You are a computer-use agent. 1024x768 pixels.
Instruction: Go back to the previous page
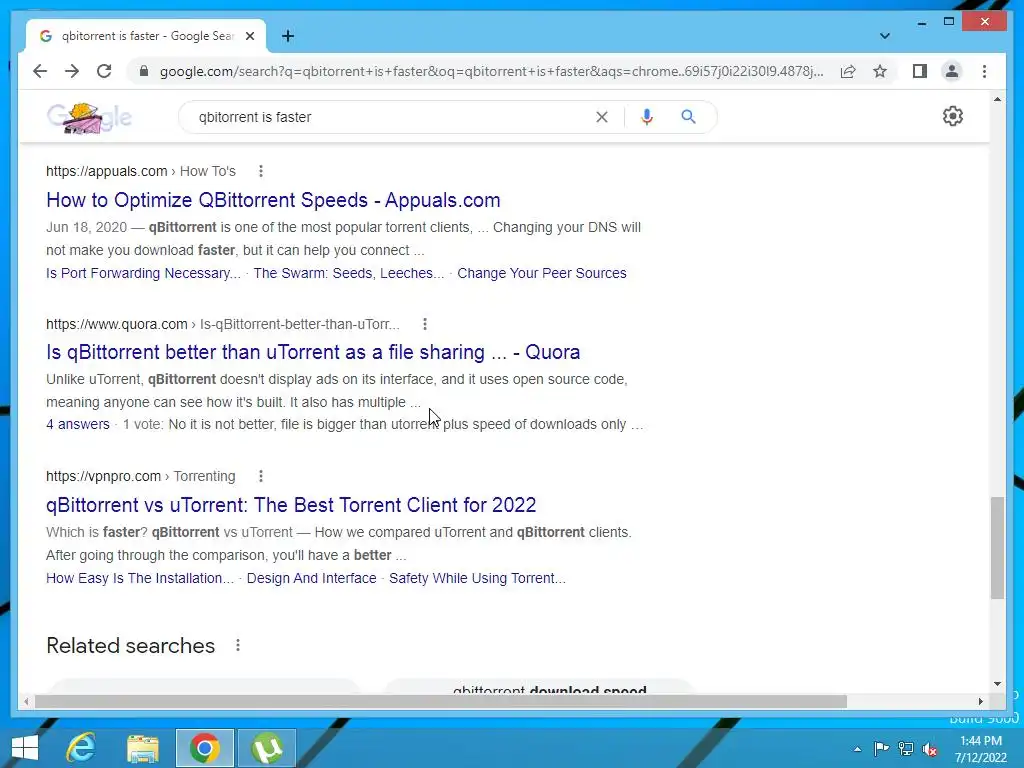click(40, 71)
